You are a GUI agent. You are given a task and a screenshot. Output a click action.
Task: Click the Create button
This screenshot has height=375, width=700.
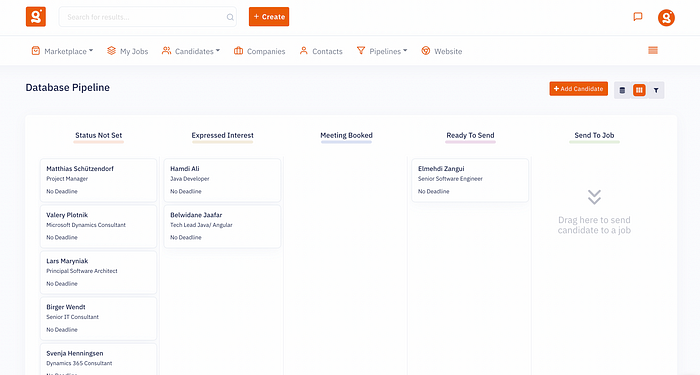pyautogui.click(x=269, y=17)
